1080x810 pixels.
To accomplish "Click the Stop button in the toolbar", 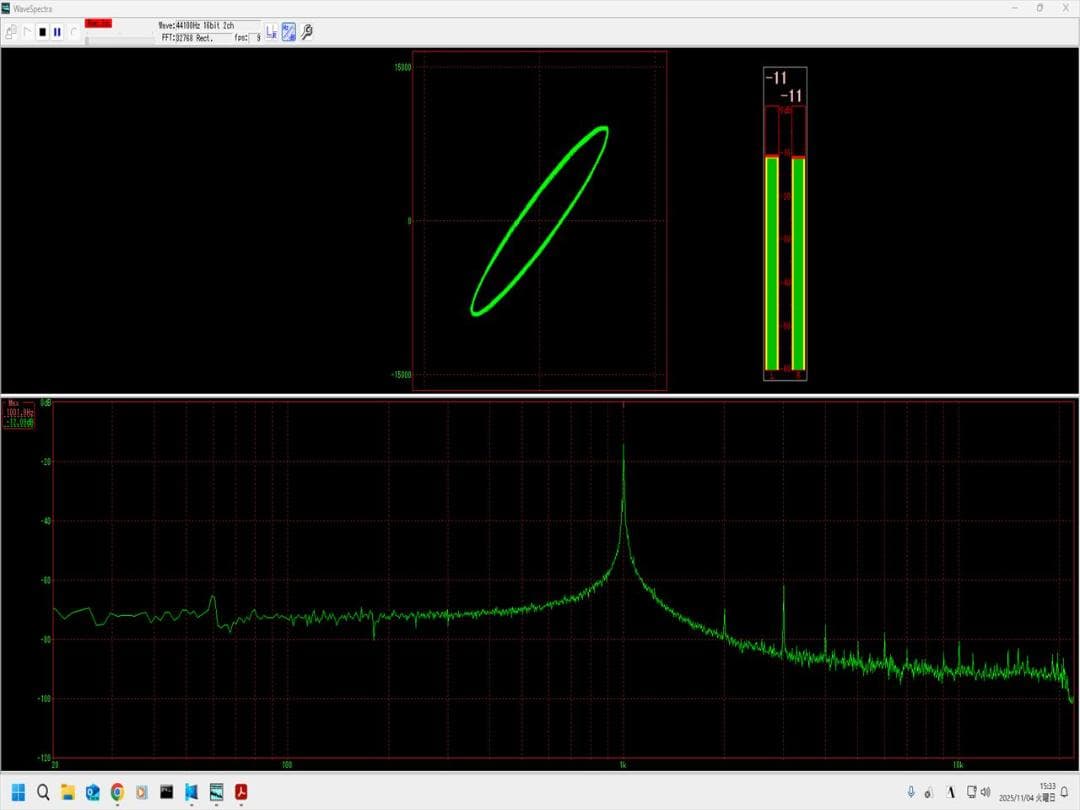I will pyautogui.click(x=42, y=32).
